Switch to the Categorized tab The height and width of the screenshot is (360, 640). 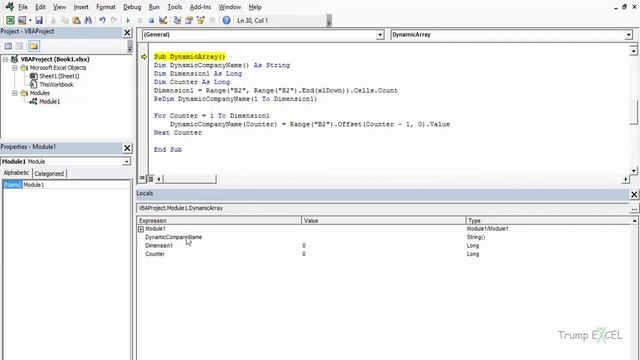tap(49, 173)
